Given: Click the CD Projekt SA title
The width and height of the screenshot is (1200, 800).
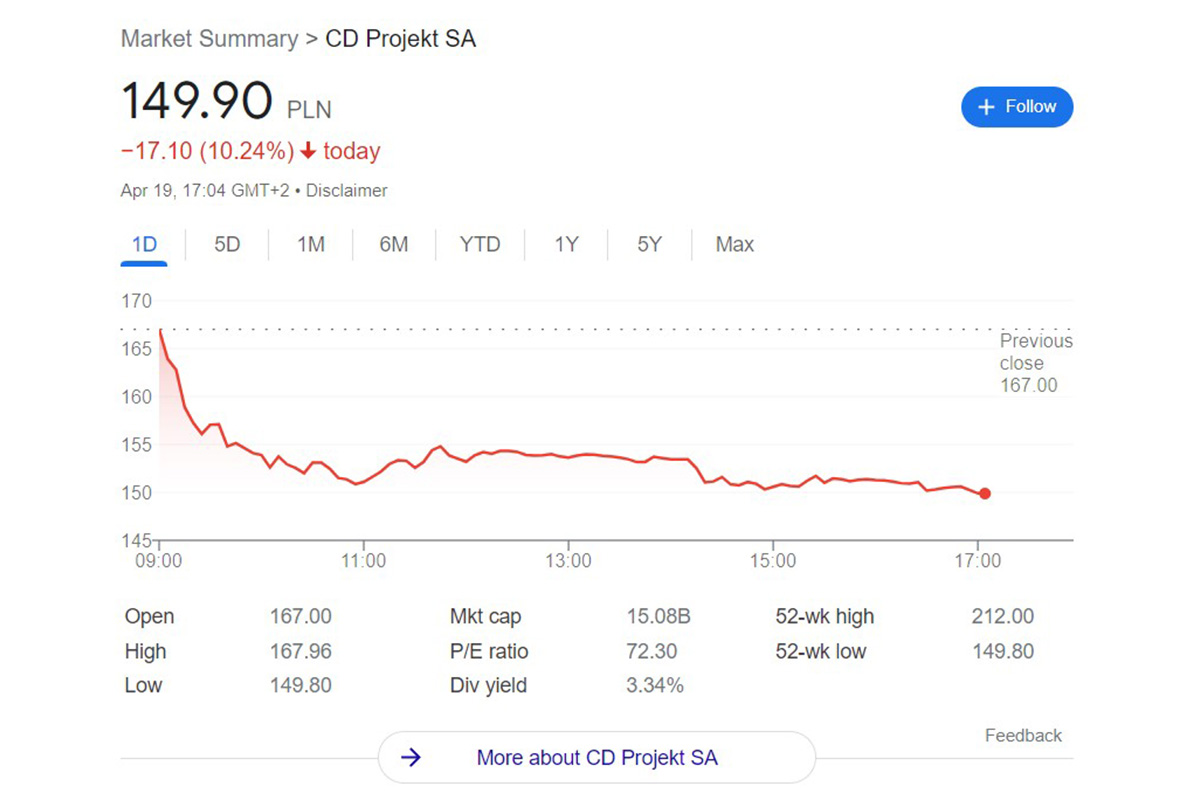Looking at the screenshot, I should coord(400,39).
